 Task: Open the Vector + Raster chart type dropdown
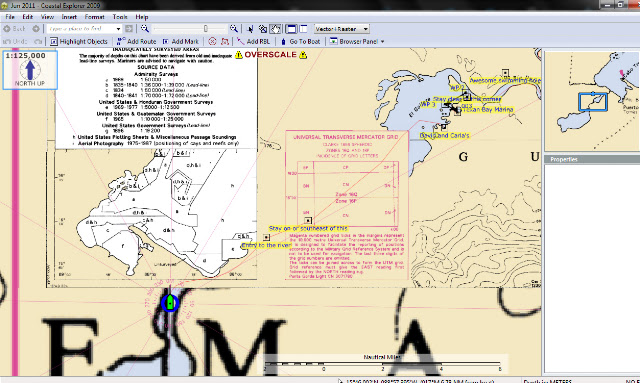tap(342, 29)
